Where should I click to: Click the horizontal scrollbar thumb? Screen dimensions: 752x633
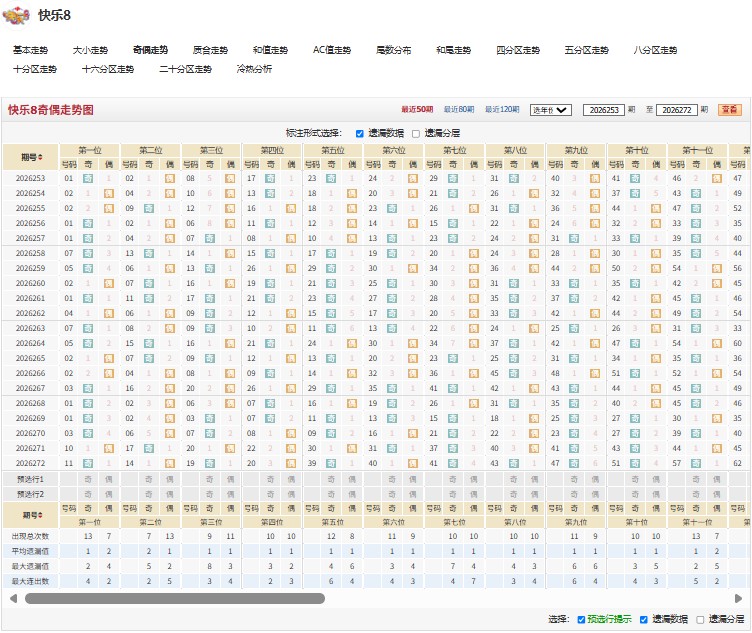click(175, 598)
